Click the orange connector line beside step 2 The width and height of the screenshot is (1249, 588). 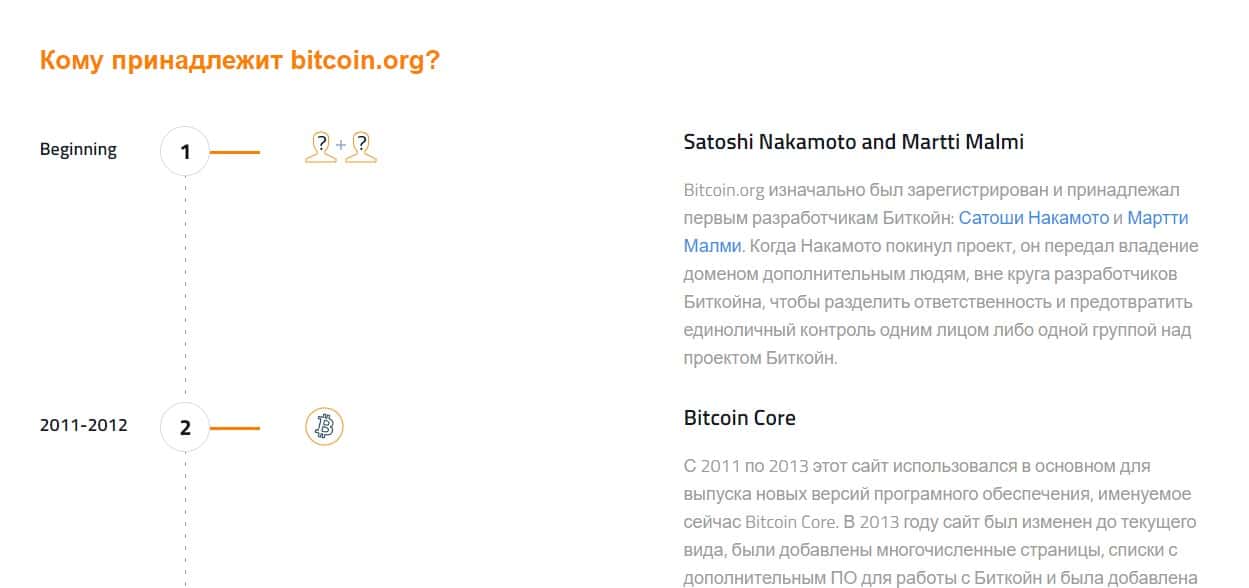[235, 428]
